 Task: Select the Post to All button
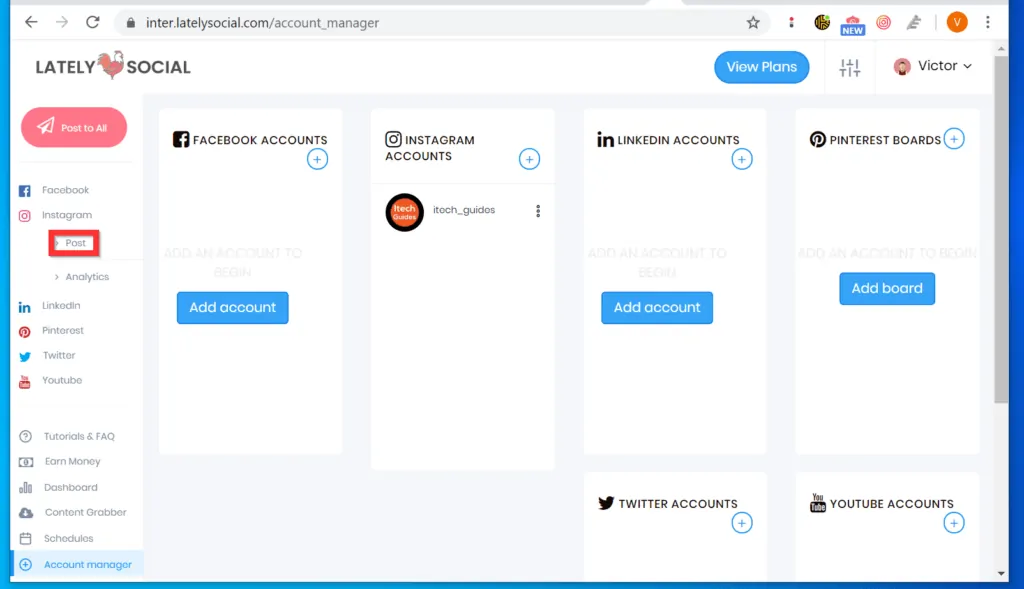pos(73,128)
